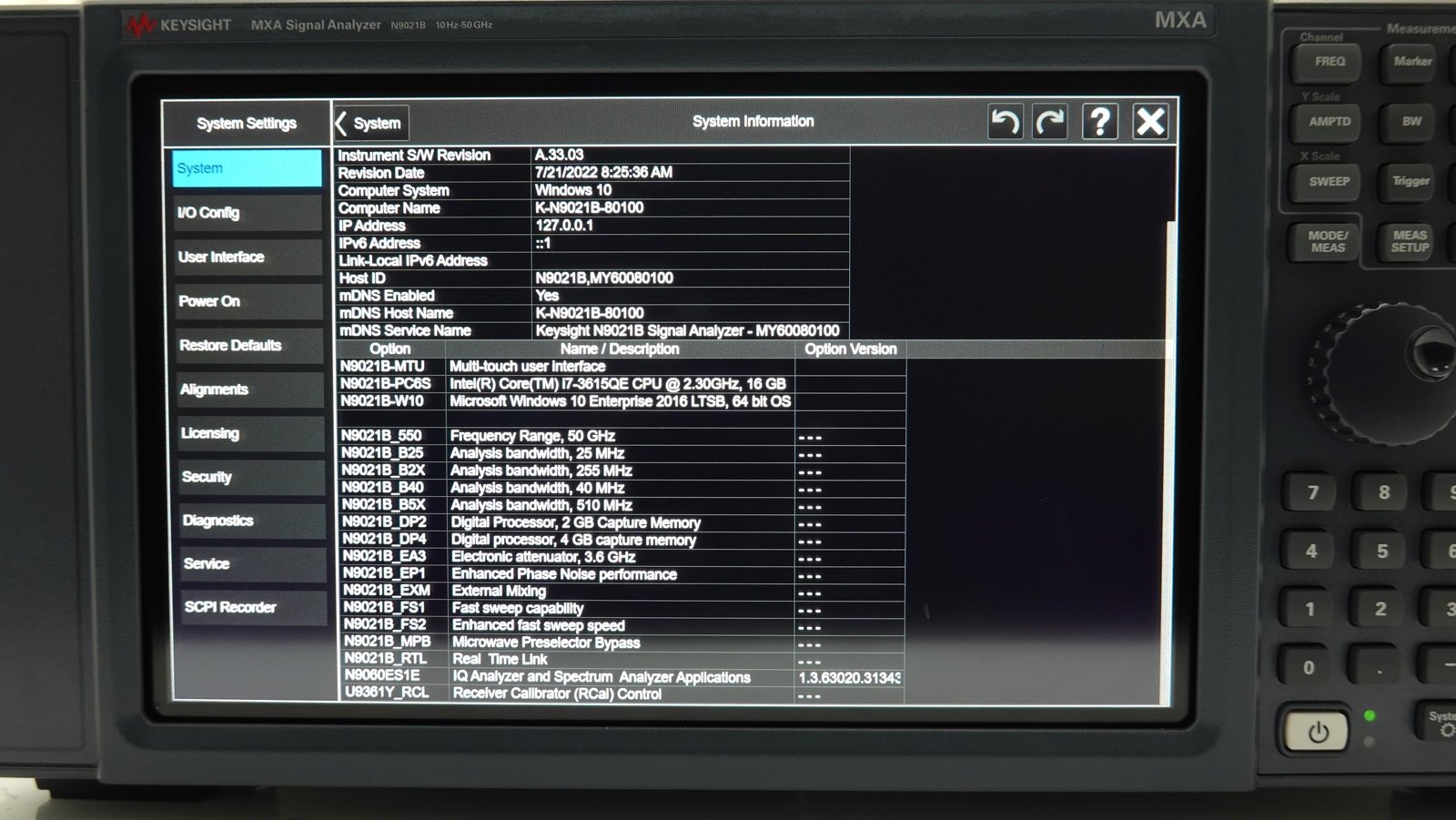Click the Keysight logo on bezel
Image resolution: width=1456 pixels, height=820 pixels.
(178, 25)
